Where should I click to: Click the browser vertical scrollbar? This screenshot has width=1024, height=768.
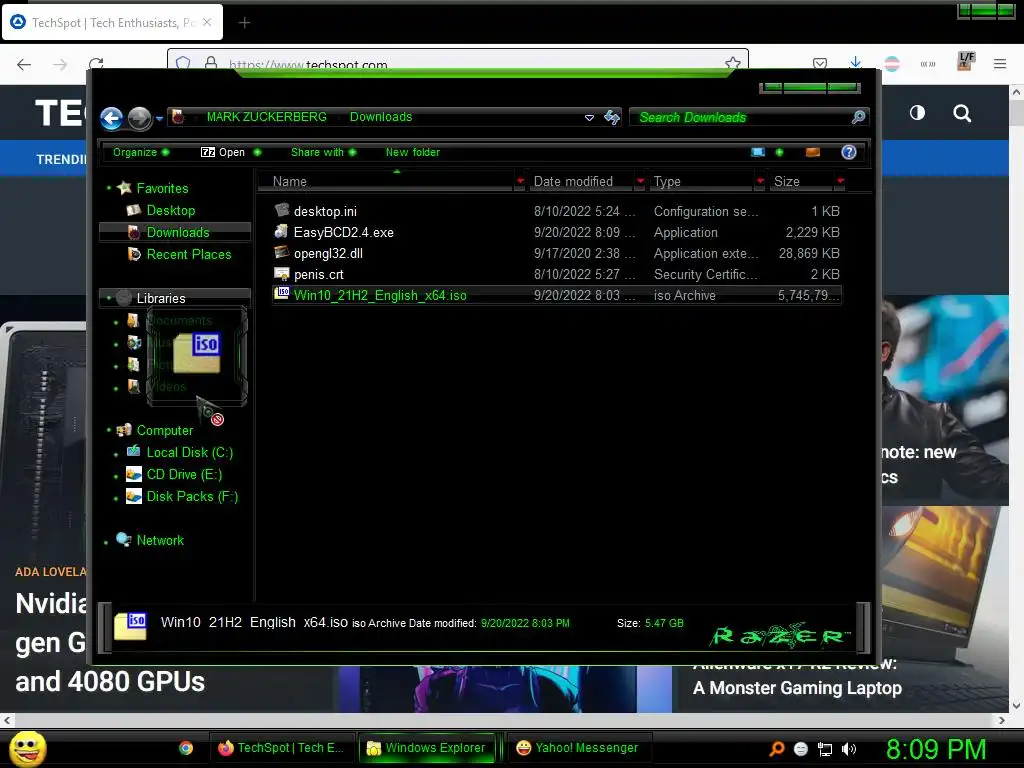click(x=1016, y=398)
